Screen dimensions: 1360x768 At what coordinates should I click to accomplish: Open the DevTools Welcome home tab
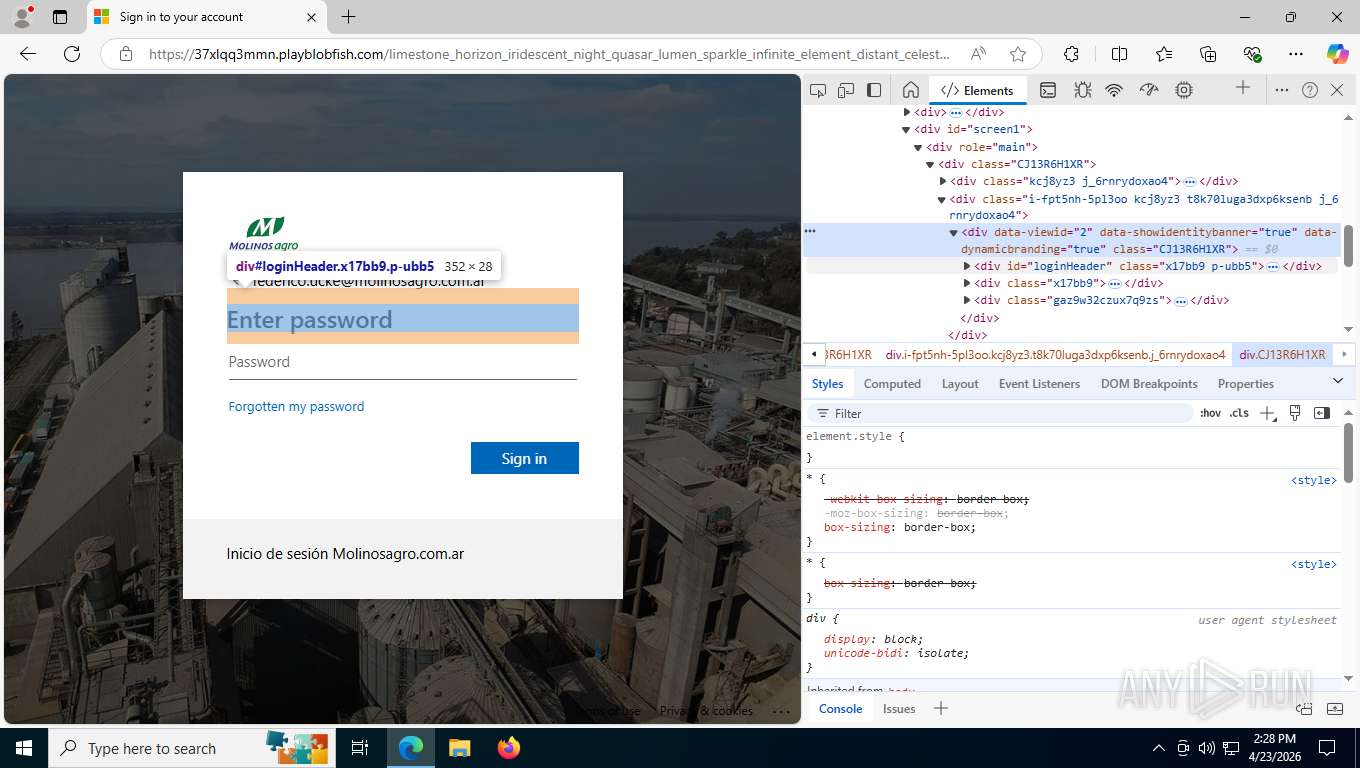910,90
